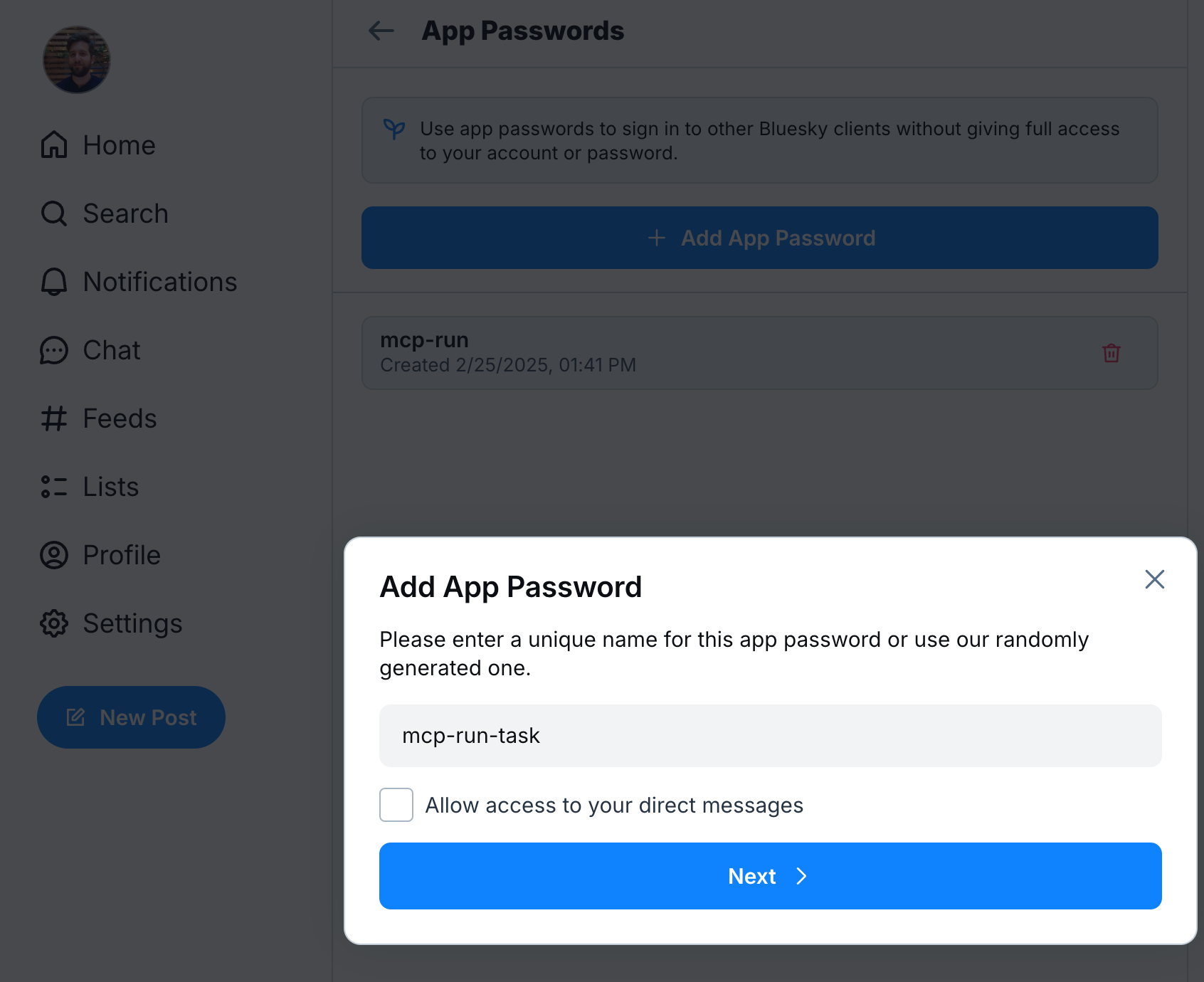Screen dimensions: 1204x982
Task: Click the New Post button
Action: pos(131,717)
